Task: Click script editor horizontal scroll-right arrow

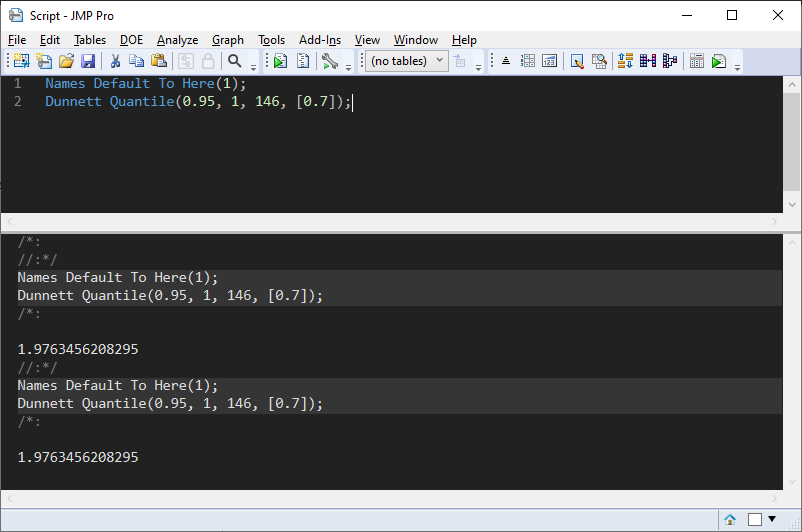Action: (774, 221)
